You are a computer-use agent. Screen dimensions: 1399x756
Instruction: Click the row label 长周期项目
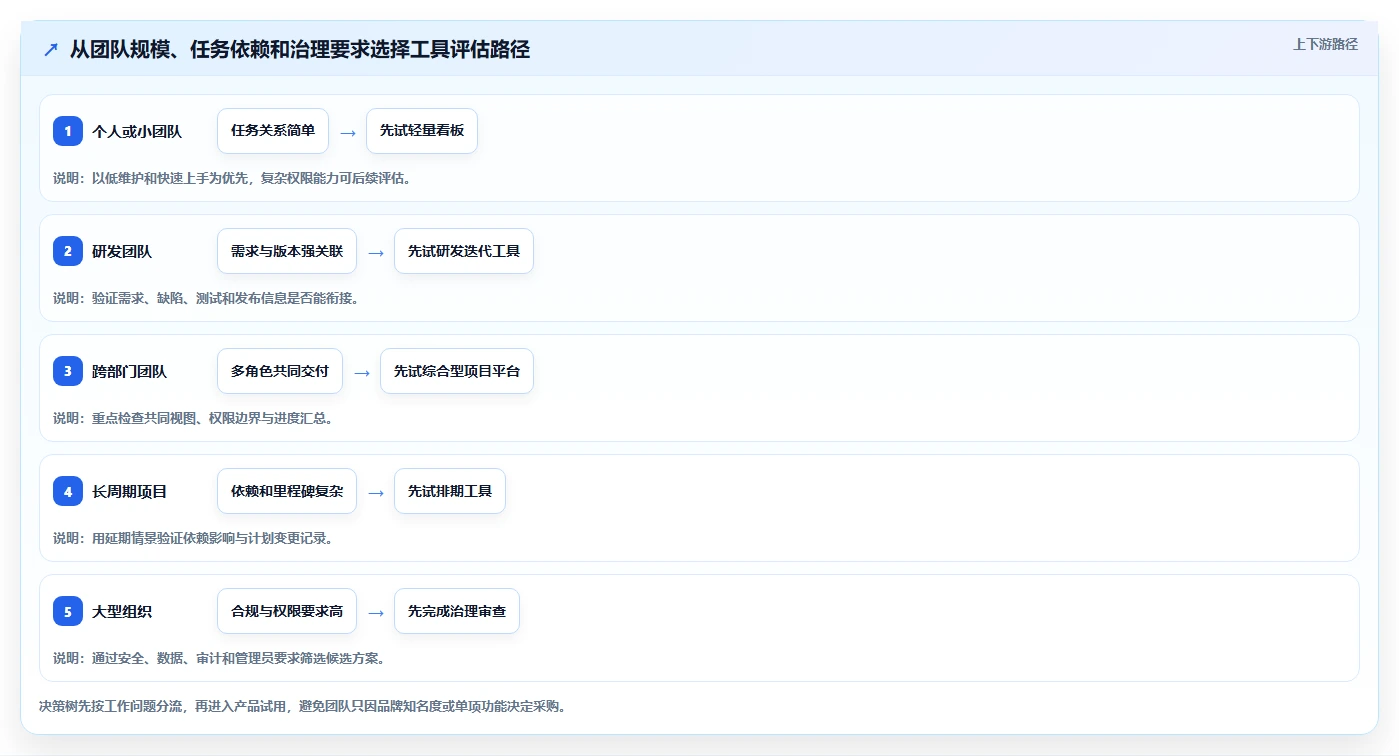coord(130,491)
